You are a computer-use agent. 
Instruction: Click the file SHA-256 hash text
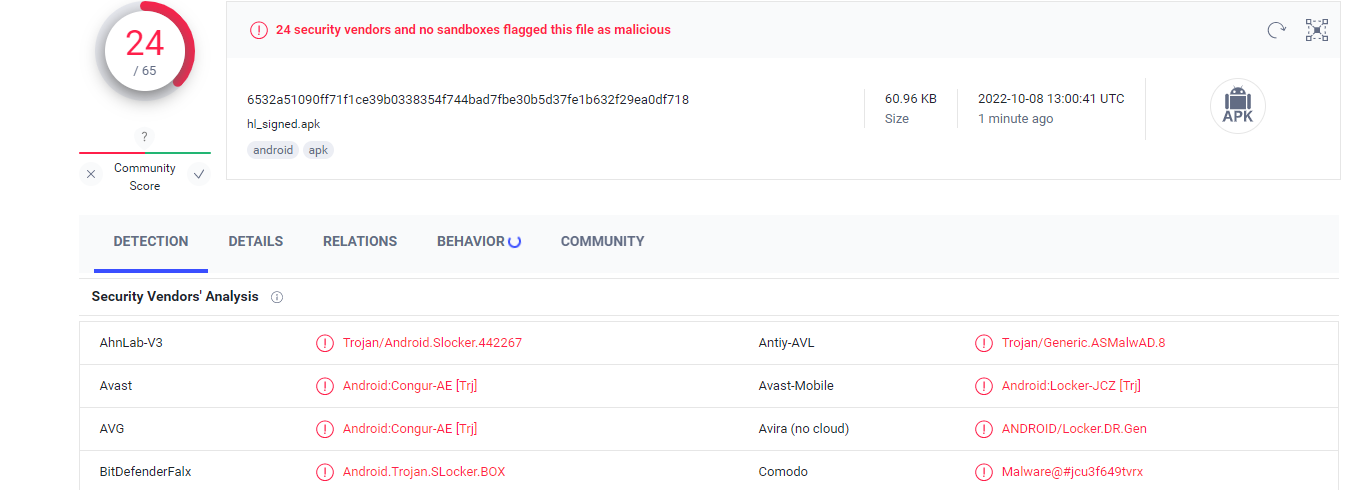tap(468, 99)
